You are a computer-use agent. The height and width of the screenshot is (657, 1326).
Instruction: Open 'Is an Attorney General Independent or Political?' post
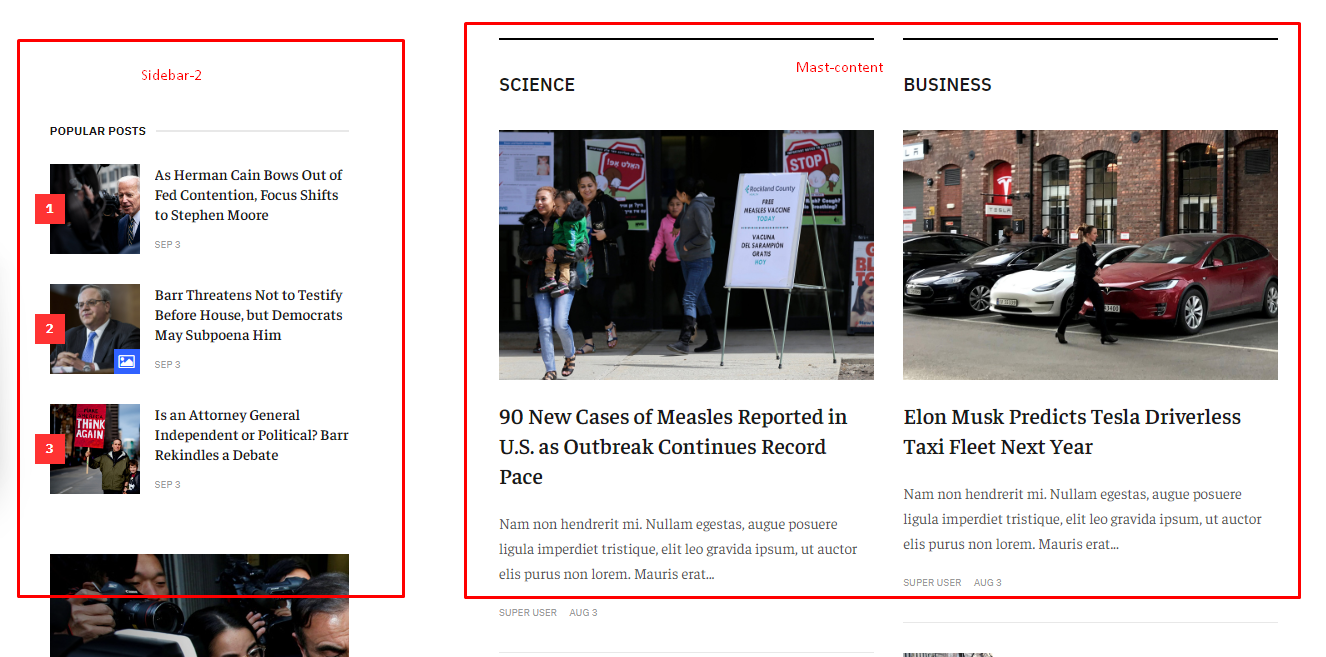[x=251, y=435]
